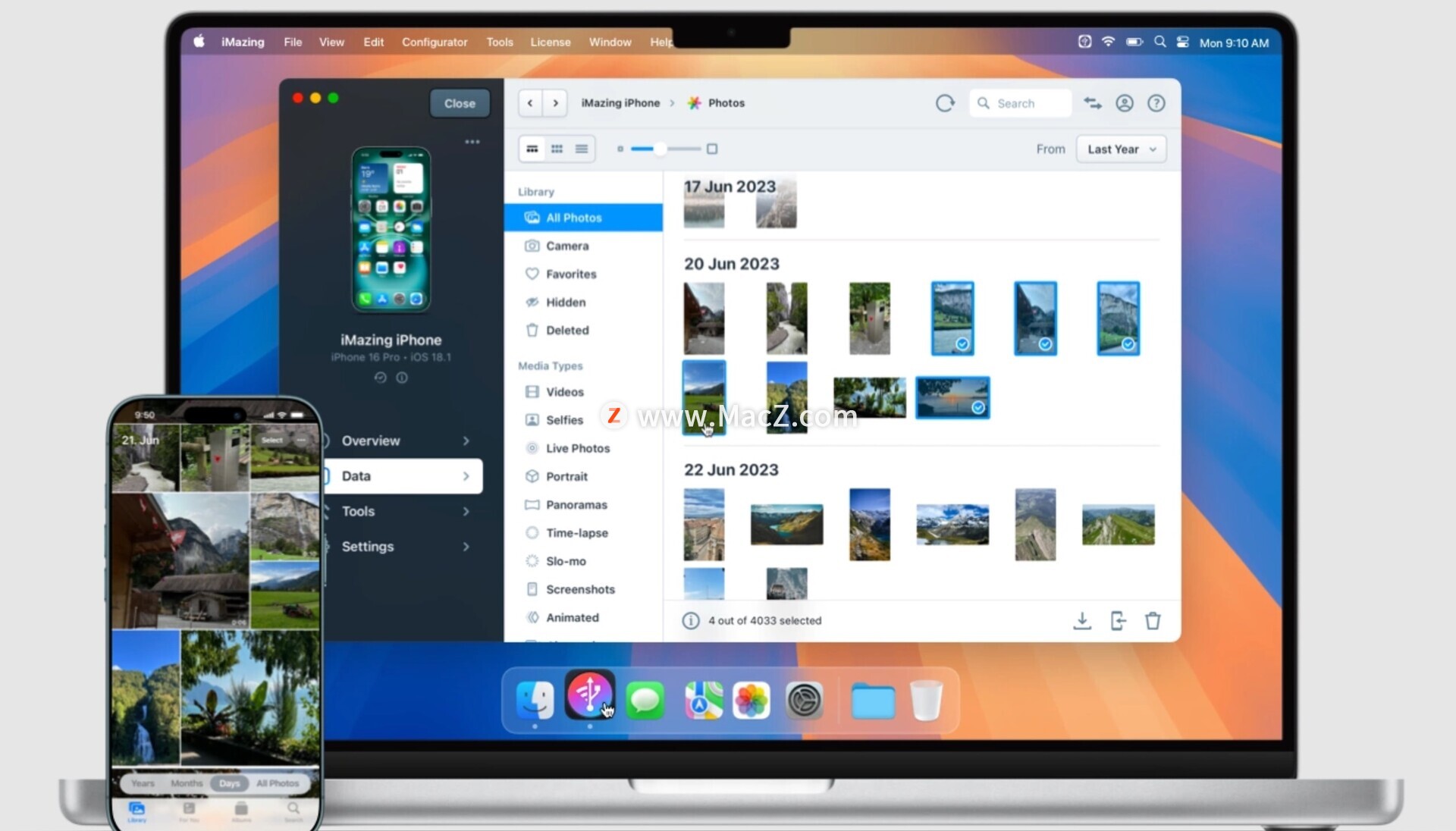Open the Window menu
Screen dimensions: 1456x831
(x=610, y=42)
